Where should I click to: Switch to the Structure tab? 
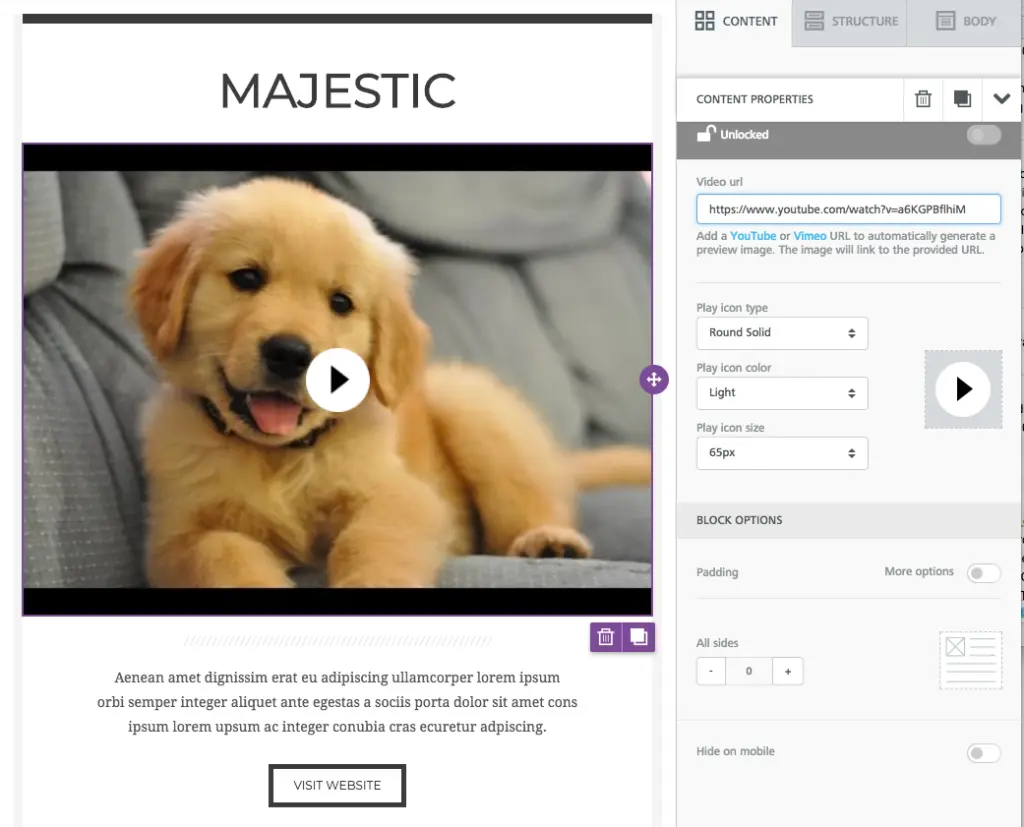[x=848, y=21]
